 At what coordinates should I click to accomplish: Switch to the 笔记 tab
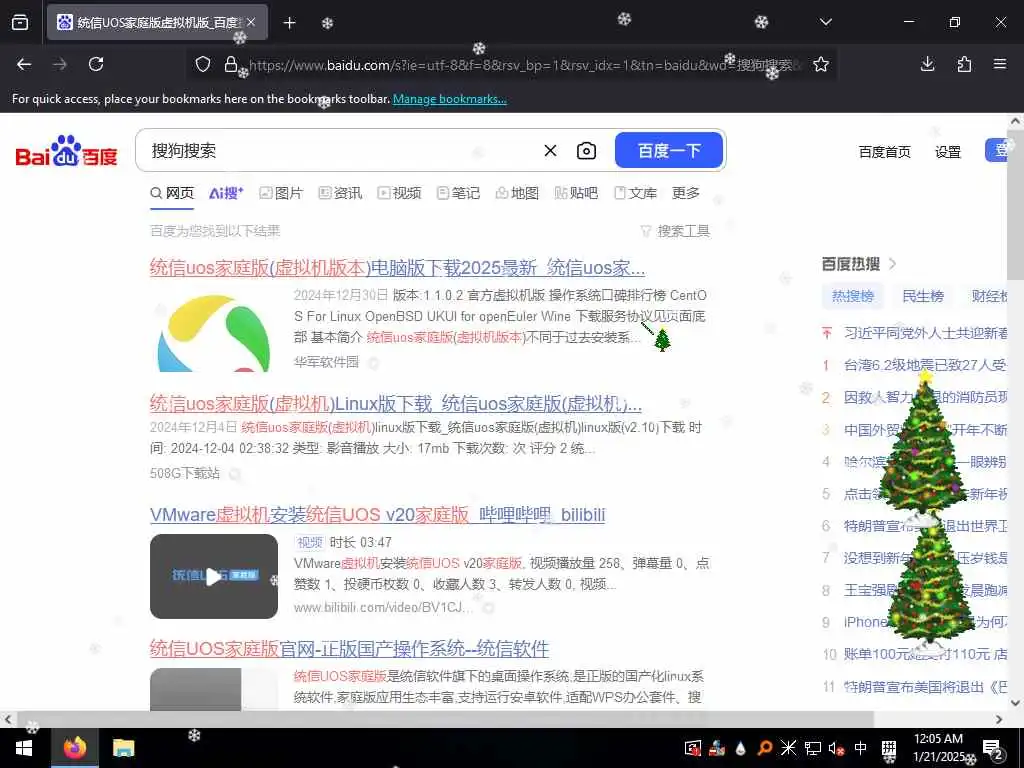pos(458,193)
